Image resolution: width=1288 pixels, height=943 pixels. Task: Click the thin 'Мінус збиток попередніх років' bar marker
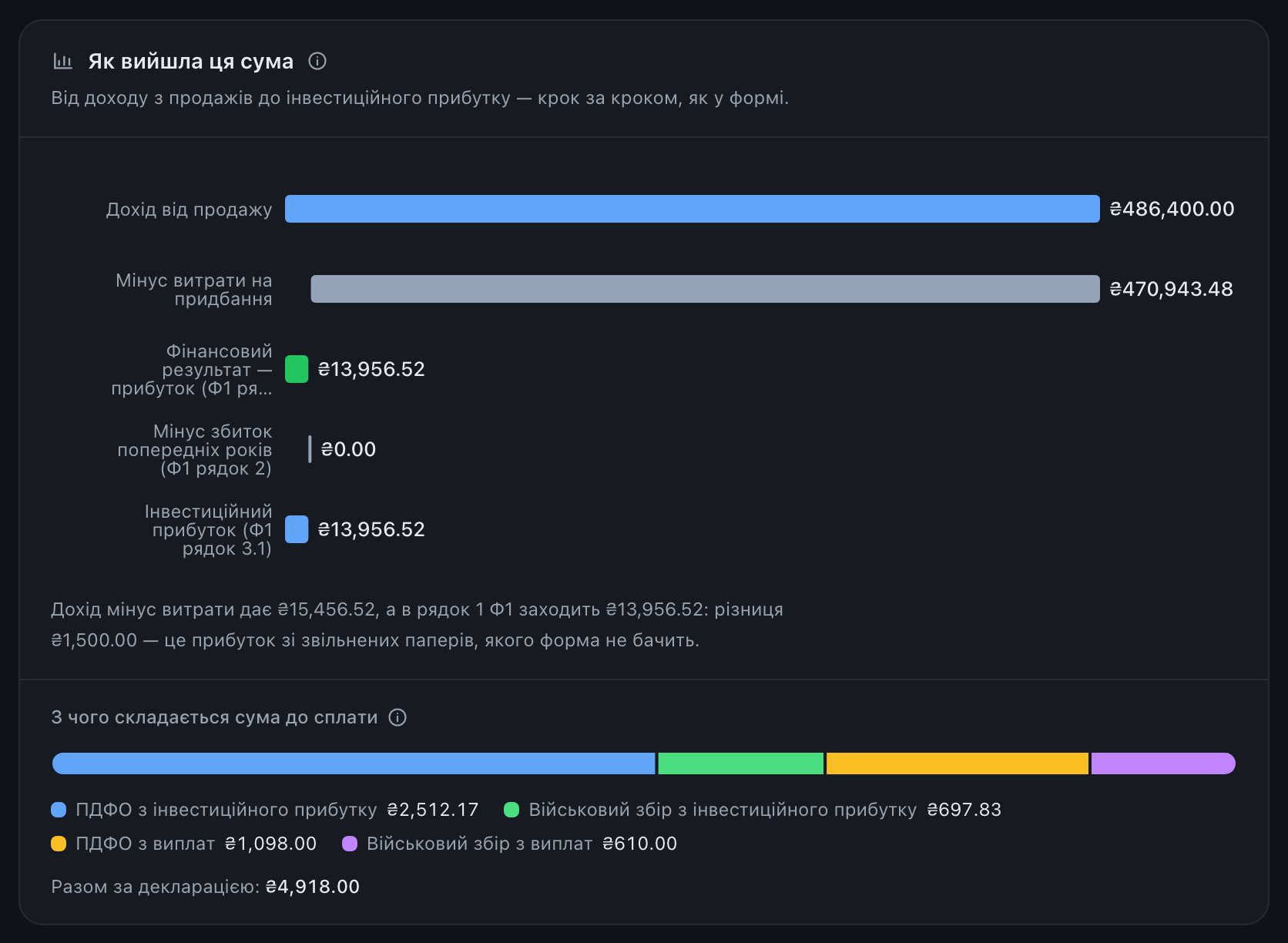(x=310, y=449)
